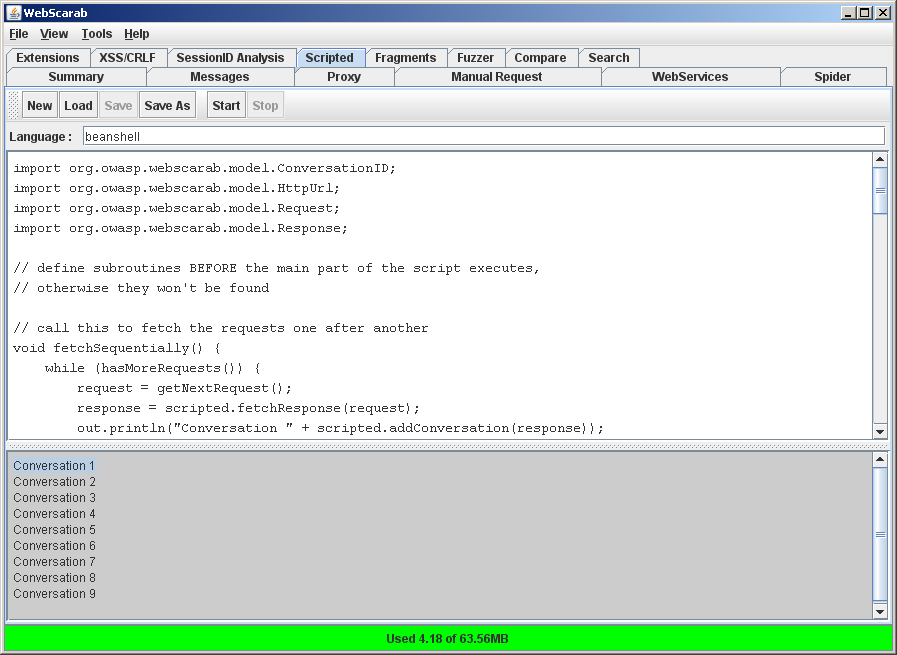Select the SessionID Analysis tab
Image resolution: width=897 pixels, height=655 pixels.
tap(231, 58)
